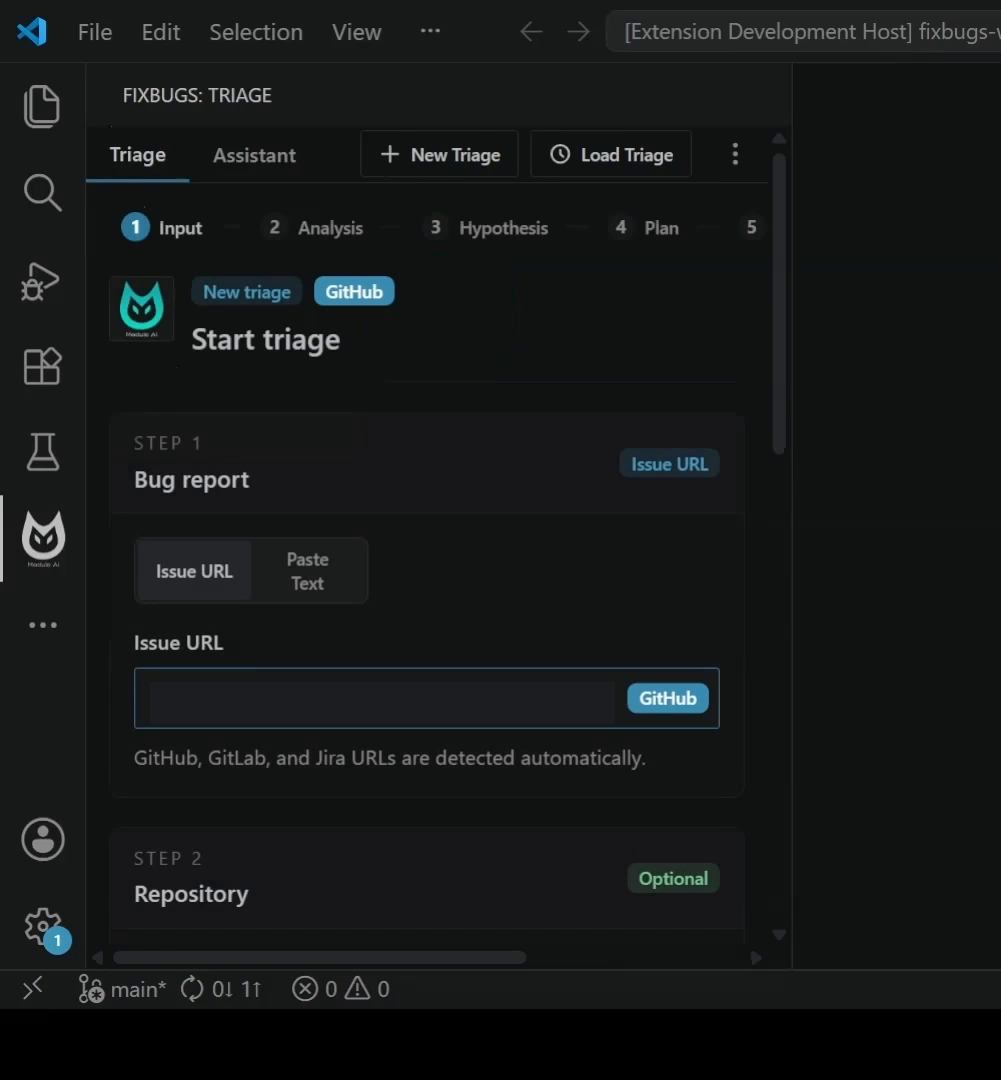Click the URLs detected automatically hint
Screen dimensions: 1001x1080
tap(389, 758)
